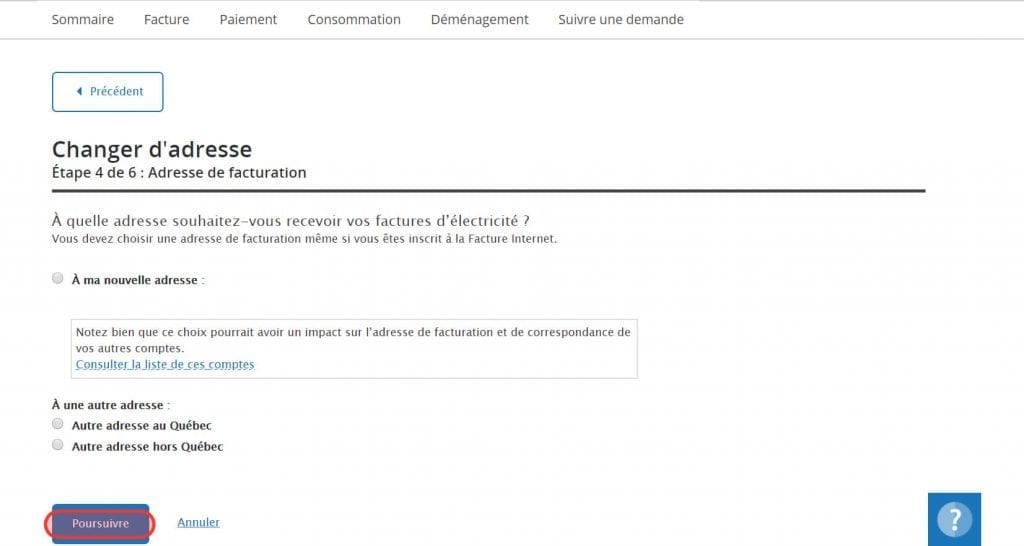Open the Sommaire tab
Screen dimensions: 1024x546
82,20
